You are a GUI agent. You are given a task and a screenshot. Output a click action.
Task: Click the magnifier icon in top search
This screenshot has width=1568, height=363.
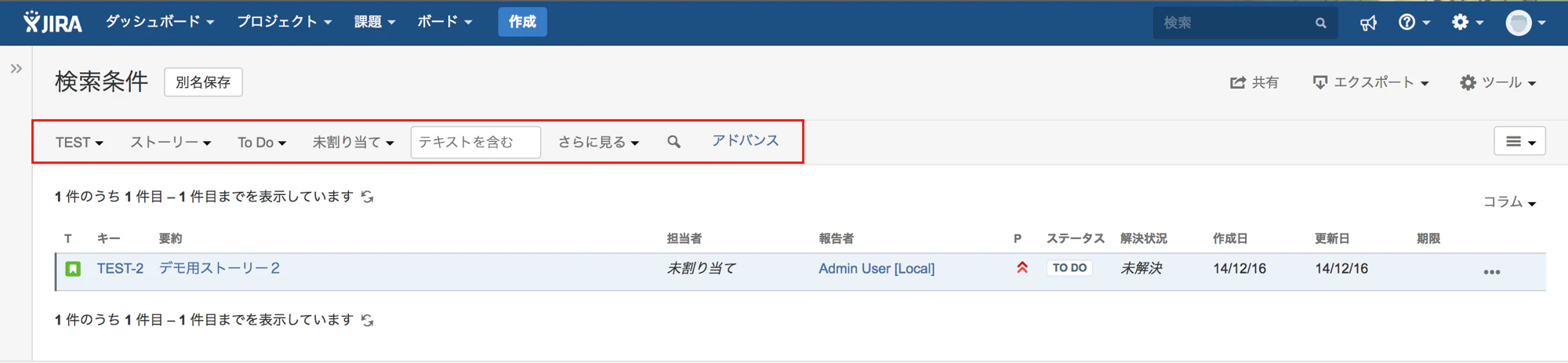click(1321, 23)
